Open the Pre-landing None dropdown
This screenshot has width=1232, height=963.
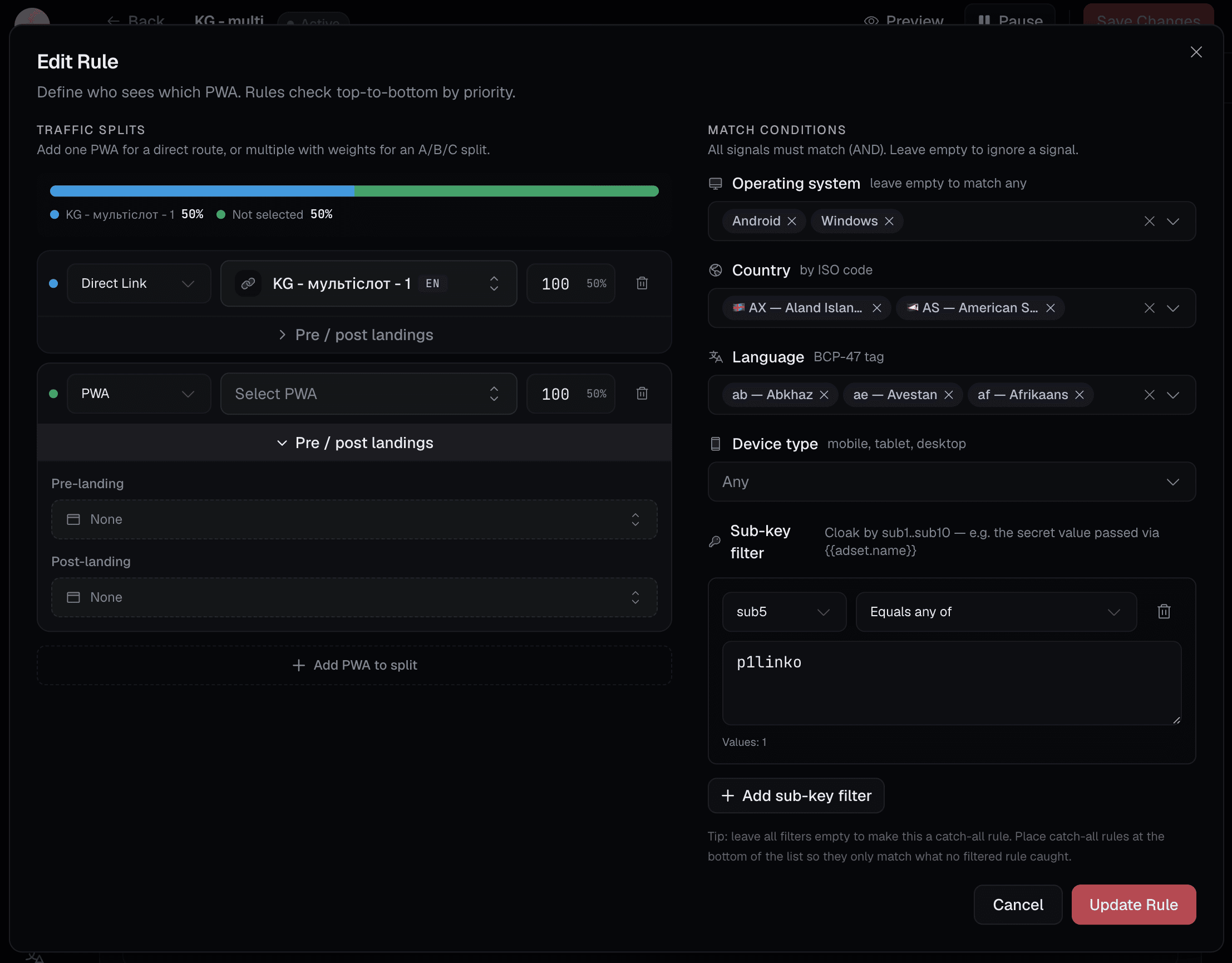[354, 519]
